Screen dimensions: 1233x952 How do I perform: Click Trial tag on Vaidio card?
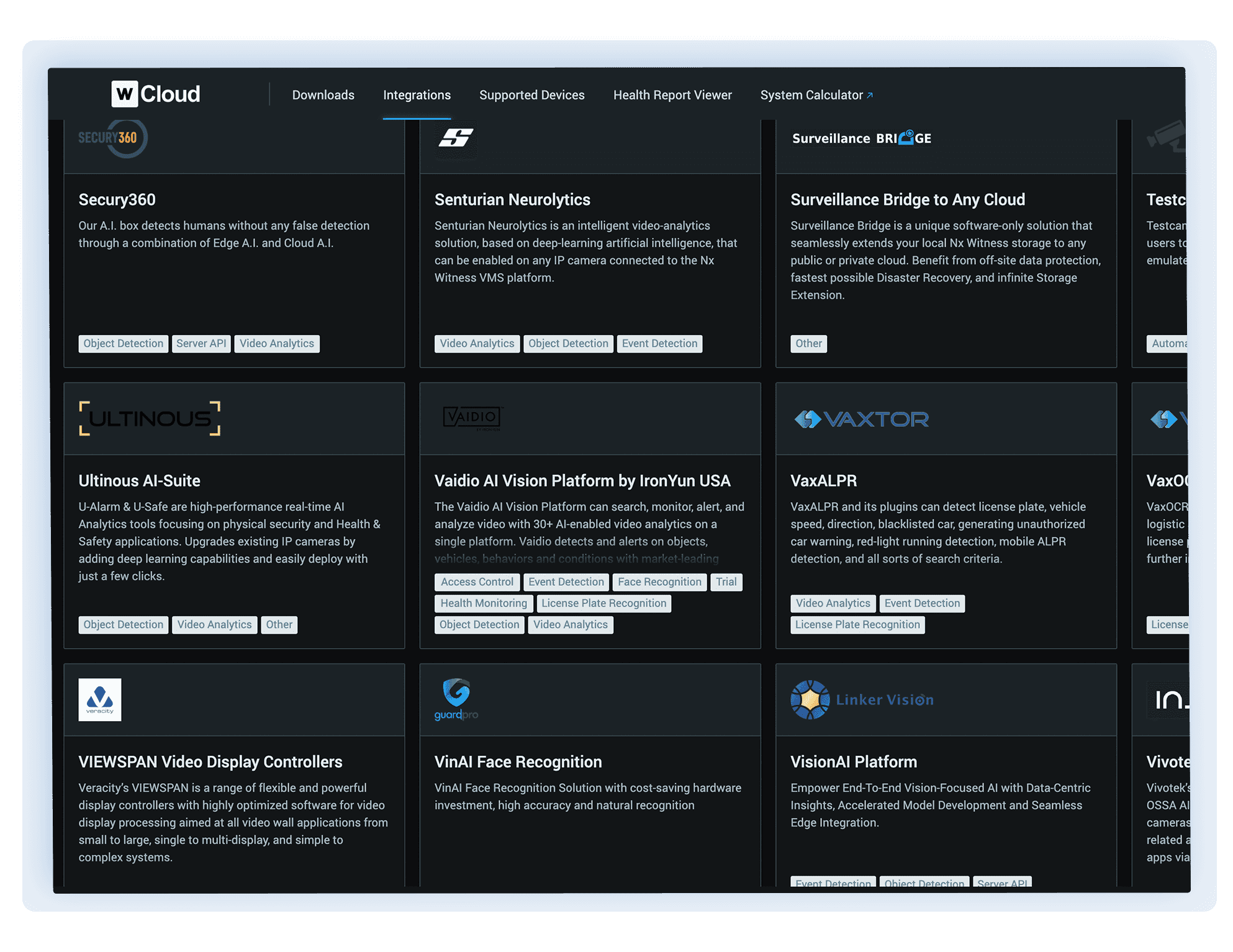click(726, 582)
